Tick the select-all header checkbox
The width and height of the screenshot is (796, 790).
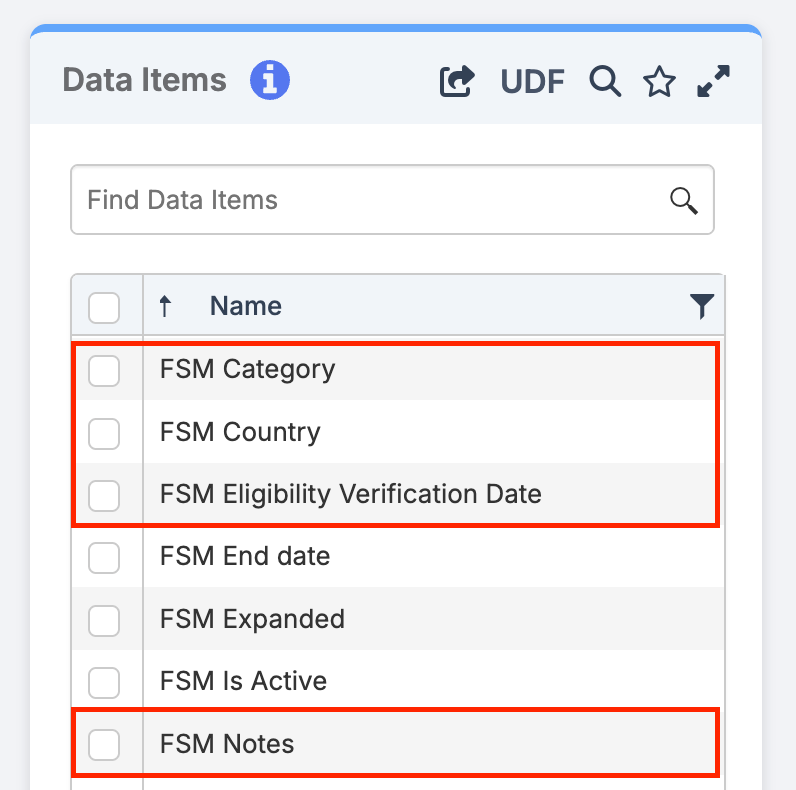point(104,308)
